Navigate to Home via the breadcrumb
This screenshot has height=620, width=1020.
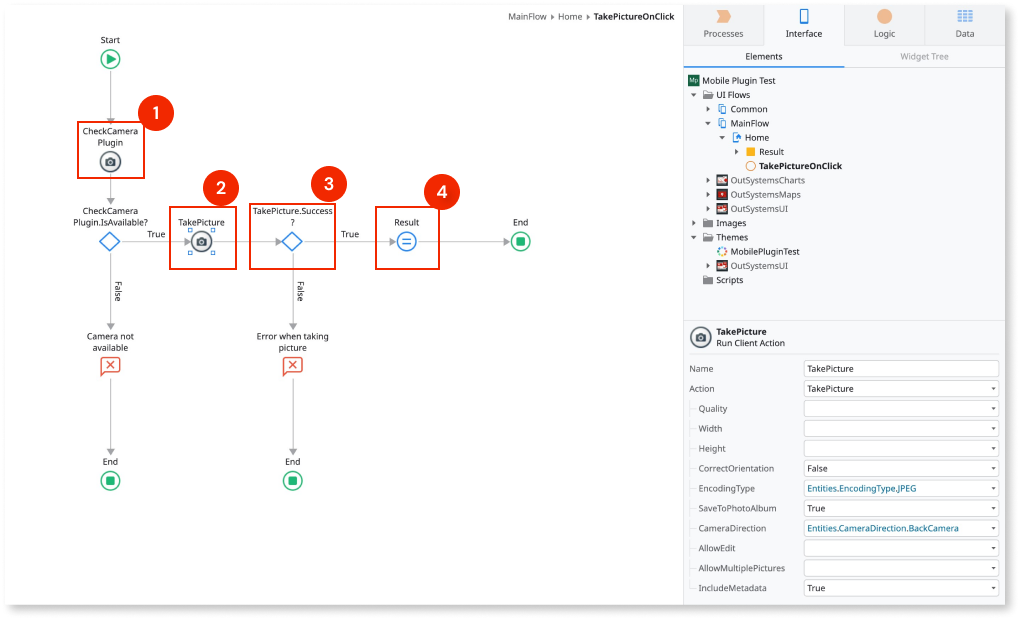point(570,16)
